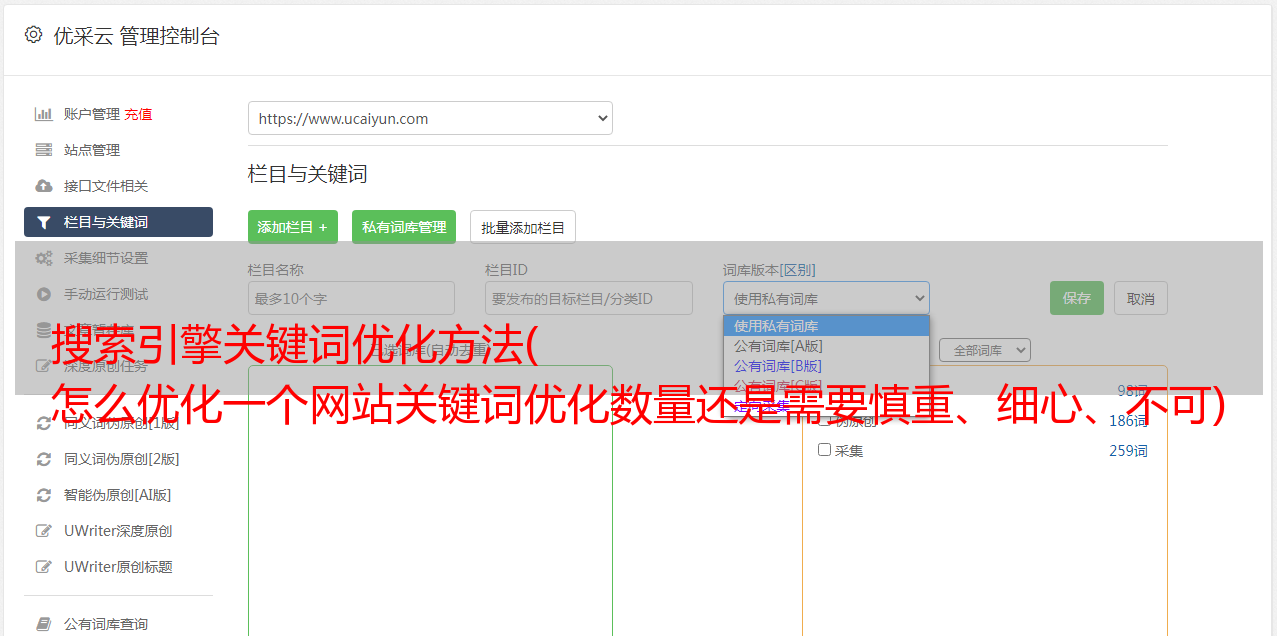Image resolution: width=1277 pixels, height=636 pixels.
Task: Expand the https://www.ucaiyun.com site selector
Action: click(430, 118)
